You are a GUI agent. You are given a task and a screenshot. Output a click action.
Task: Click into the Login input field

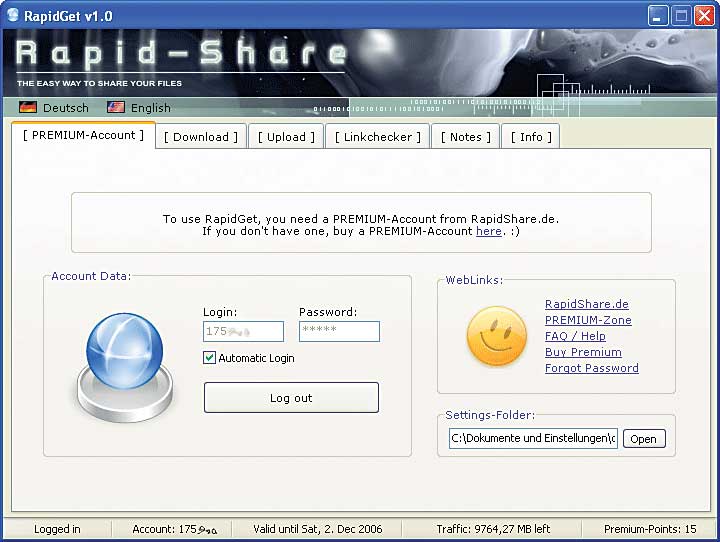tap(243, 331)
